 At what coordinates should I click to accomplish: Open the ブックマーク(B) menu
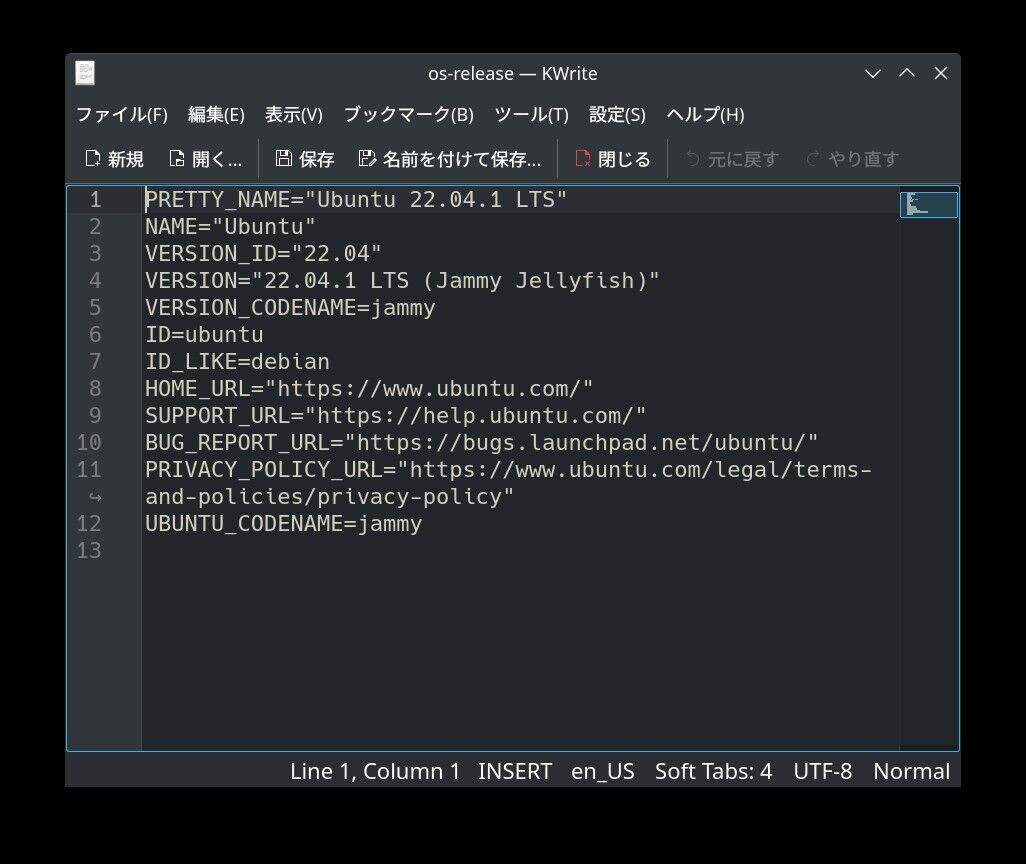(408, 115)
